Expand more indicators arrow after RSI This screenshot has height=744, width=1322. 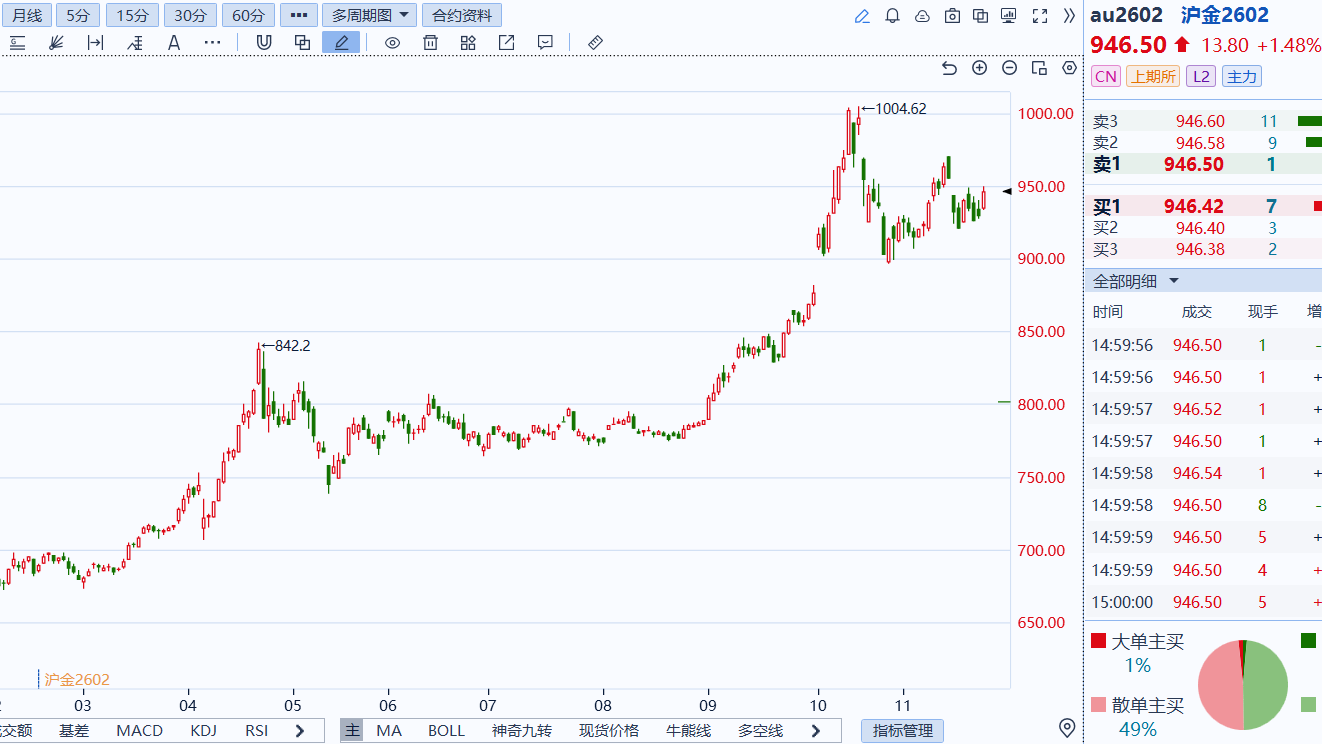point(299,731)
